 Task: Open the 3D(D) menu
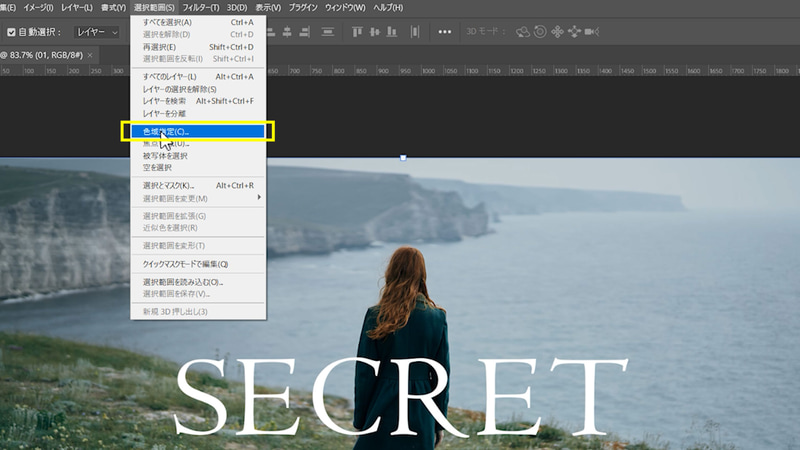[237, 8]
